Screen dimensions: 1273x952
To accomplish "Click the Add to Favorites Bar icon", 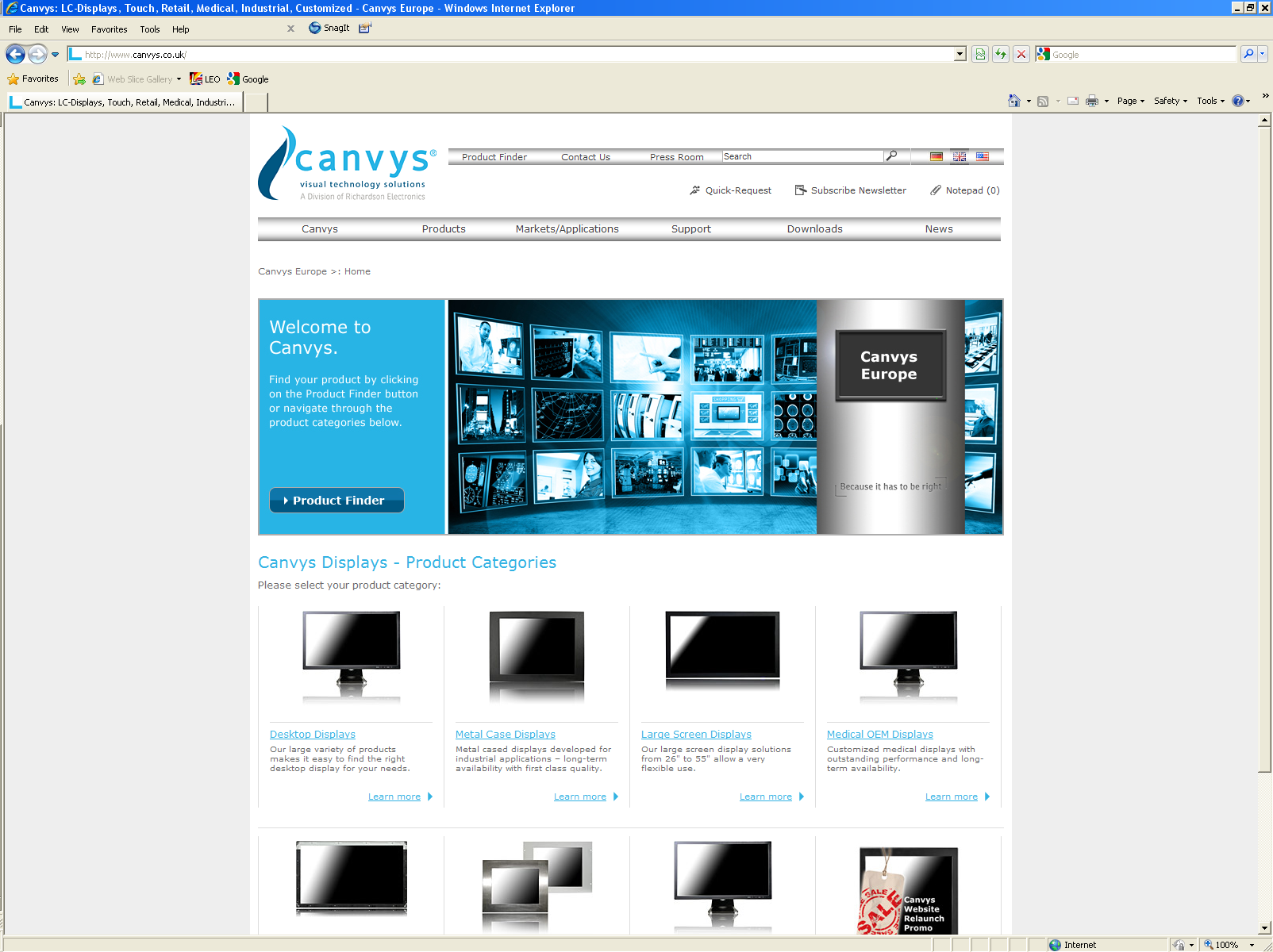I will click(x=79, y=79).
